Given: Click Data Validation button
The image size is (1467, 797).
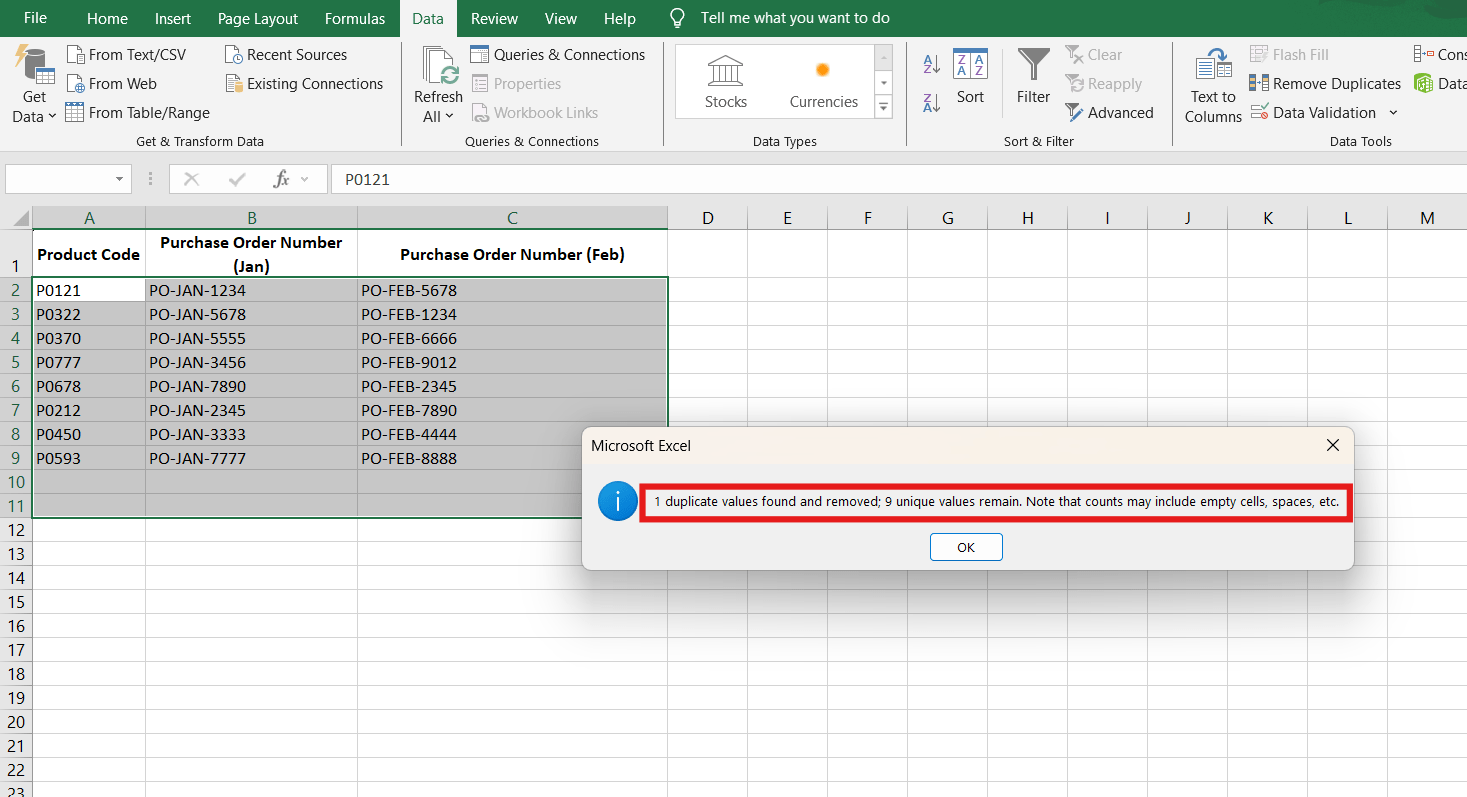Looking at the screenshot, I should [1313, 113].
